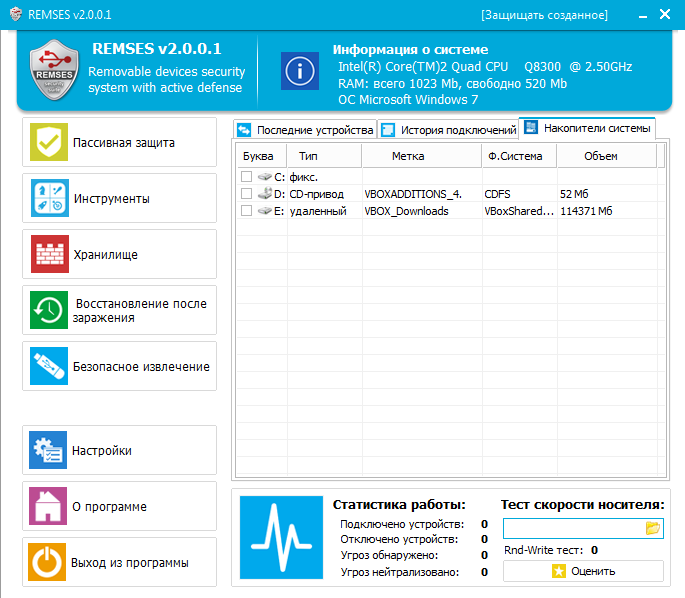
Task: Tick the checkbox for drive D:
Action: 246,194
